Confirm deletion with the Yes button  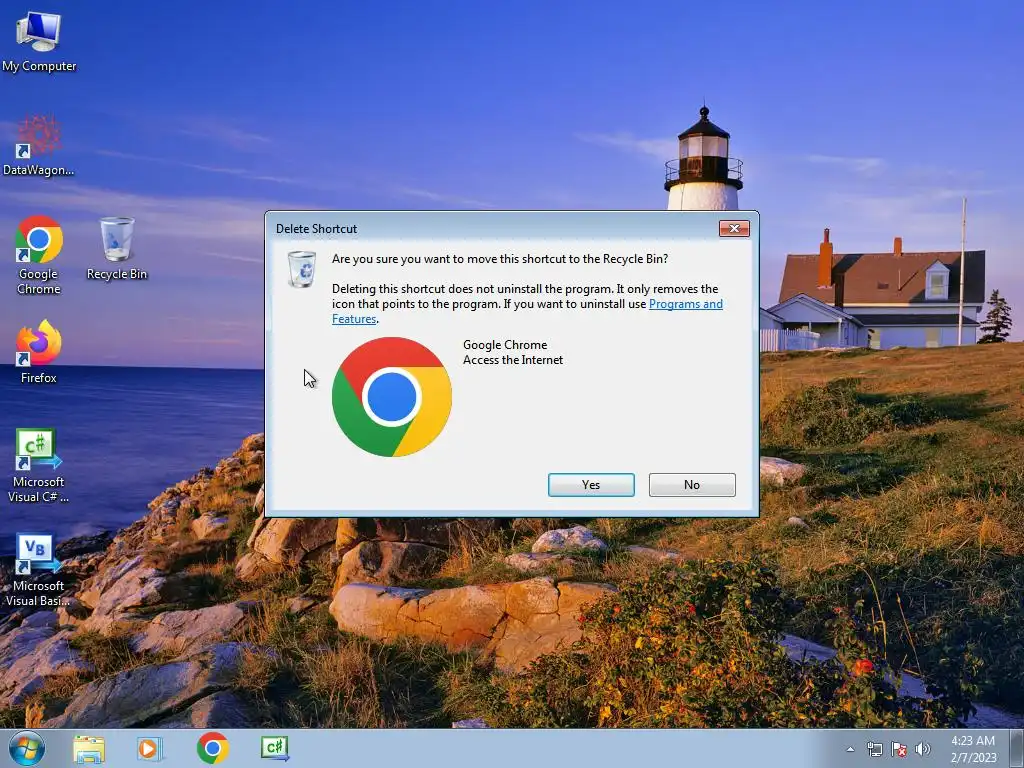(x=591, y=485)
